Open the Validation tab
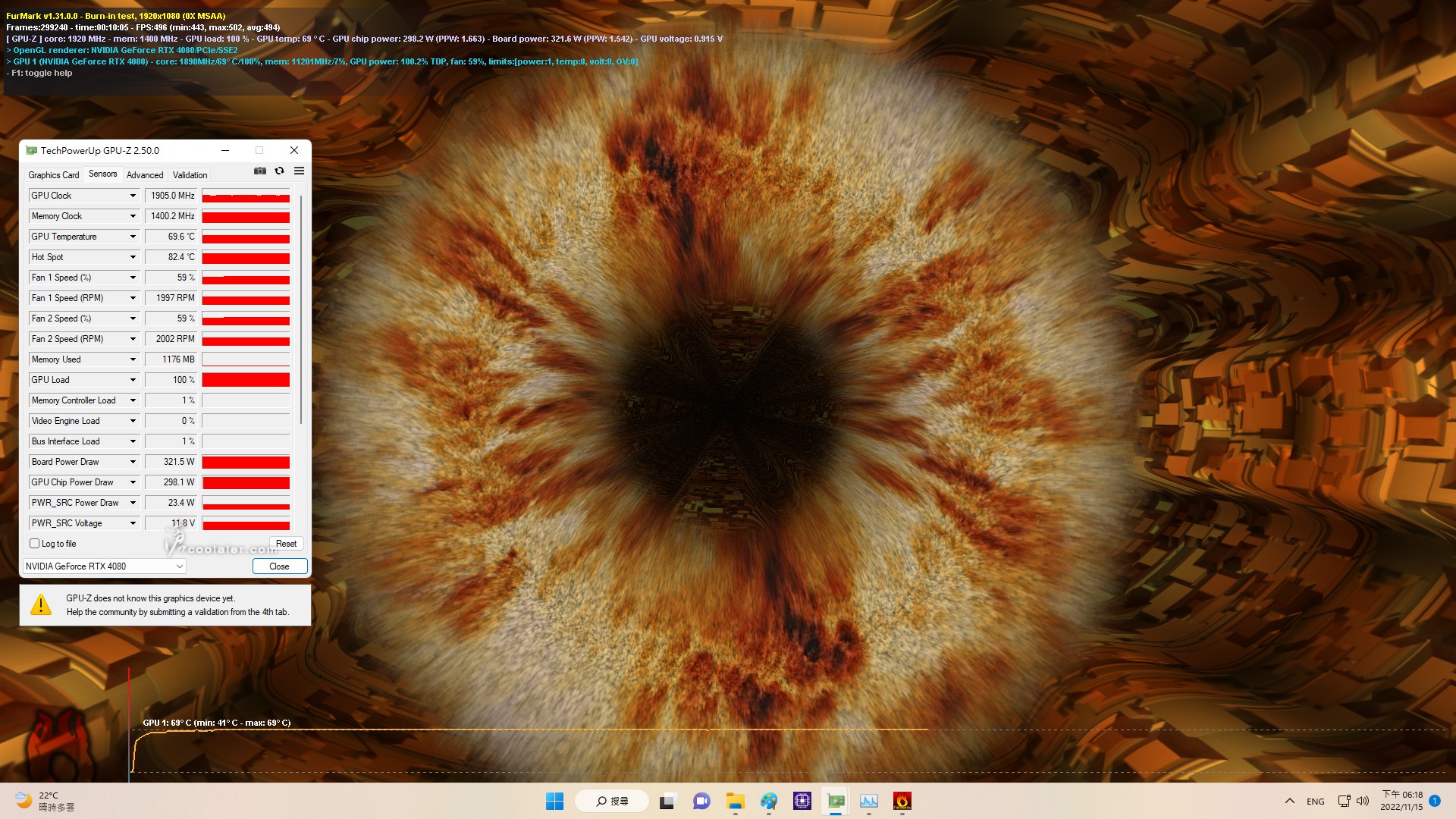This screenshot has height=819, width=1456. (190, 175)
